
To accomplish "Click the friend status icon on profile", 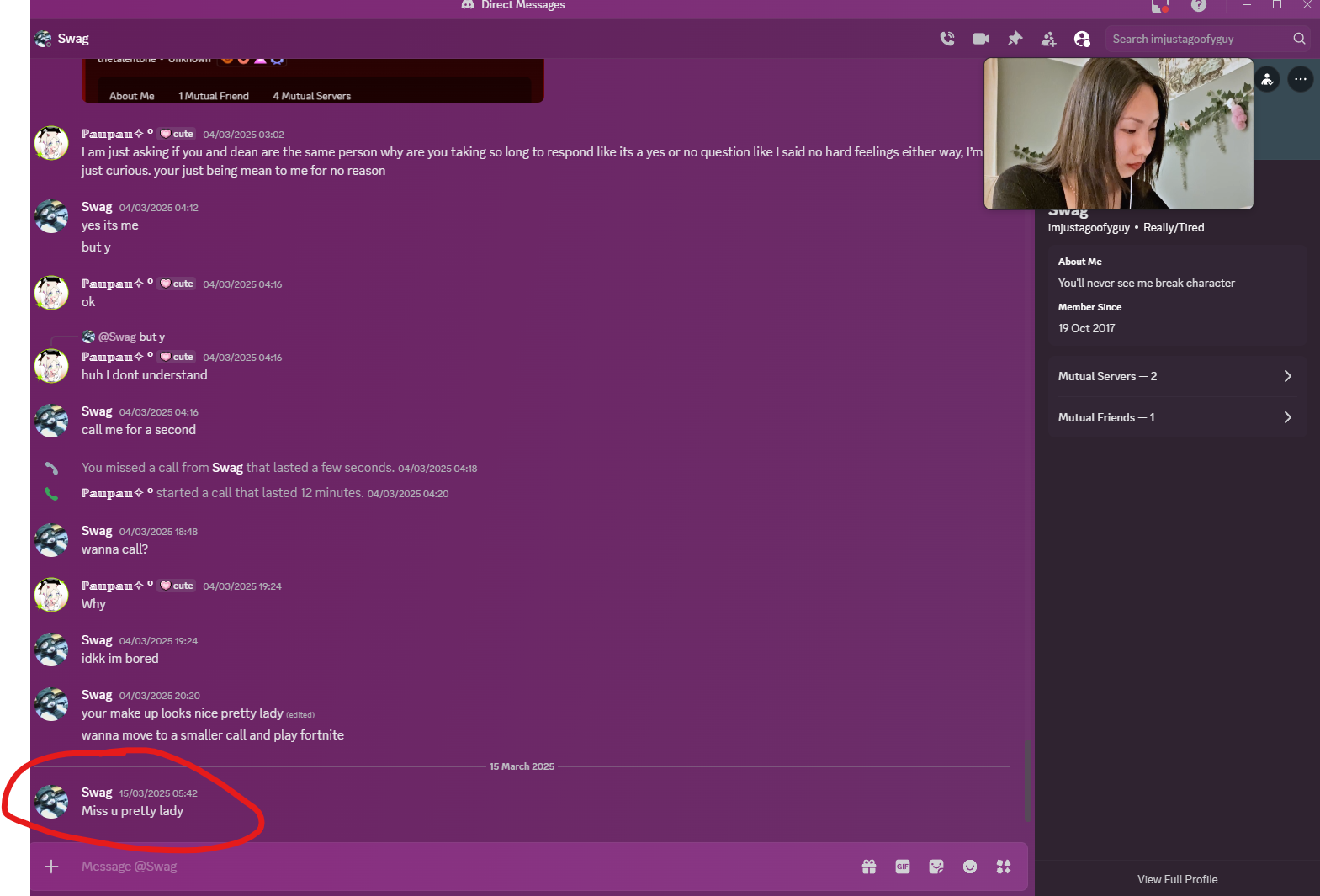I will [x=1268, y=80].
